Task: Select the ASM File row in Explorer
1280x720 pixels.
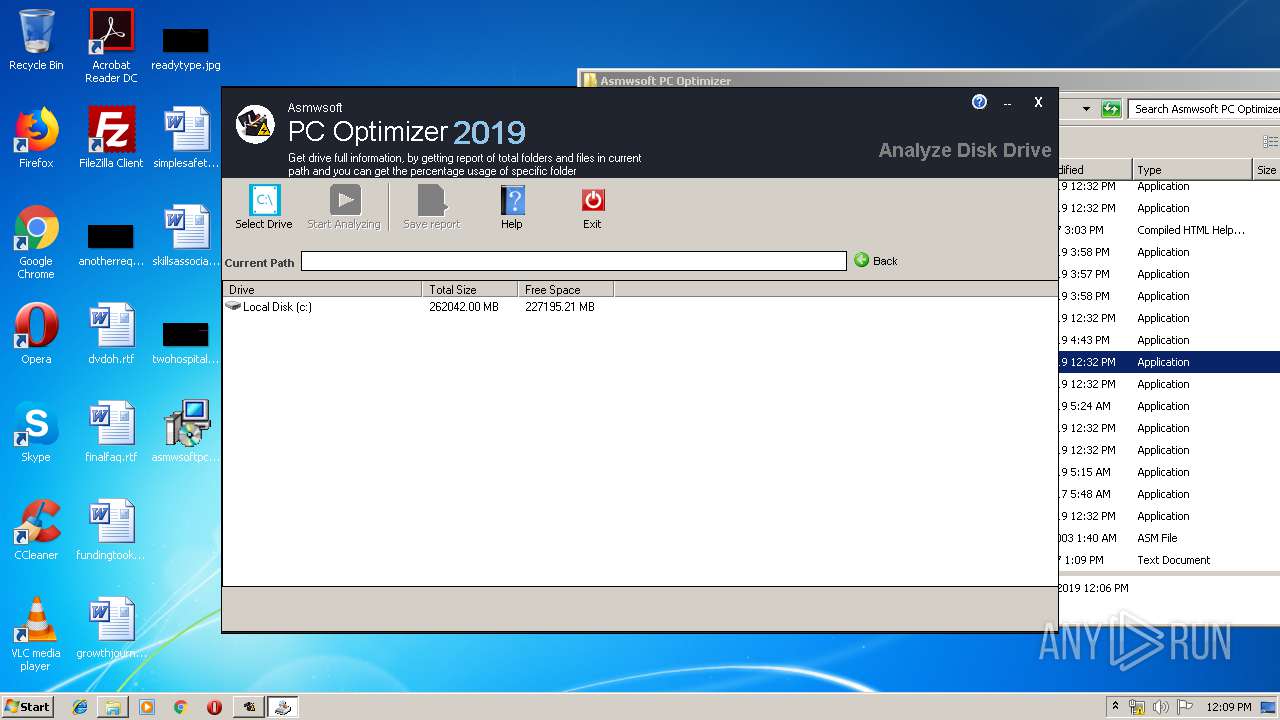Action: pos(1169,538)
